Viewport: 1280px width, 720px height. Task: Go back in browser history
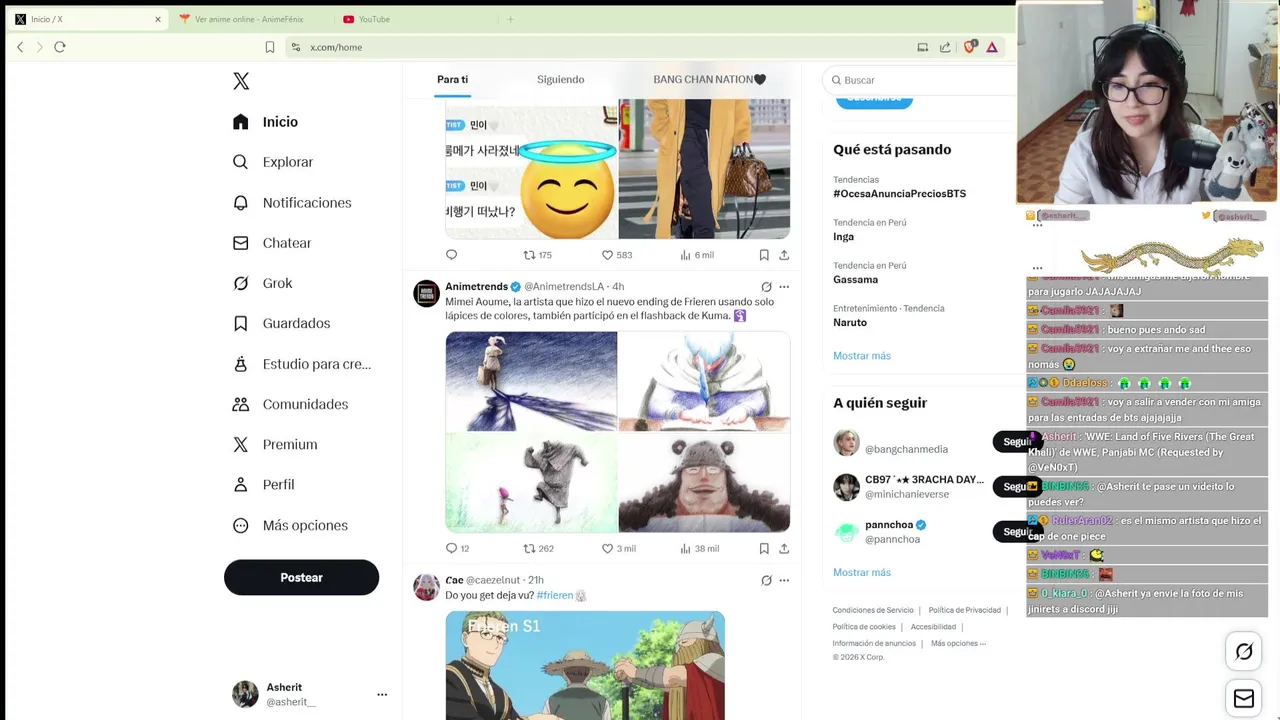coord(20,47)
